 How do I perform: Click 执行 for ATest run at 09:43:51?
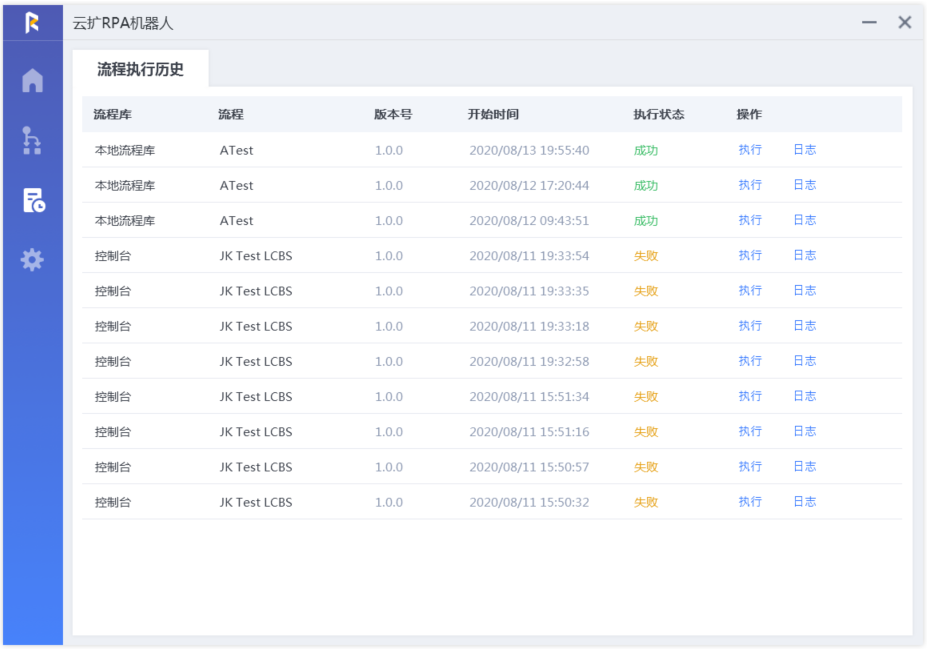coord(750,220)
